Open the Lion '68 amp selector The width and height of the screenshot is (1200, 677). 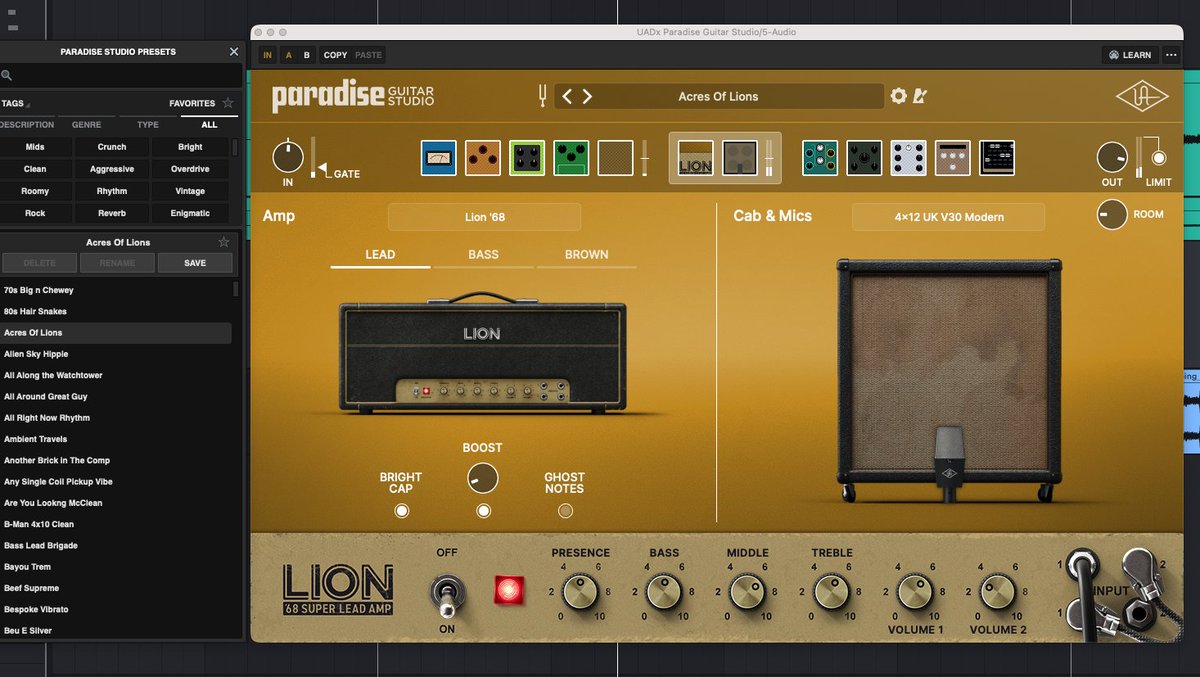tap(484, 217)
